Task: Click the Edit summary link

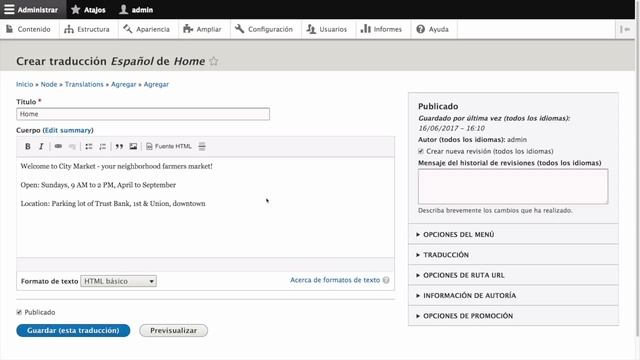Action: [68, 130]
